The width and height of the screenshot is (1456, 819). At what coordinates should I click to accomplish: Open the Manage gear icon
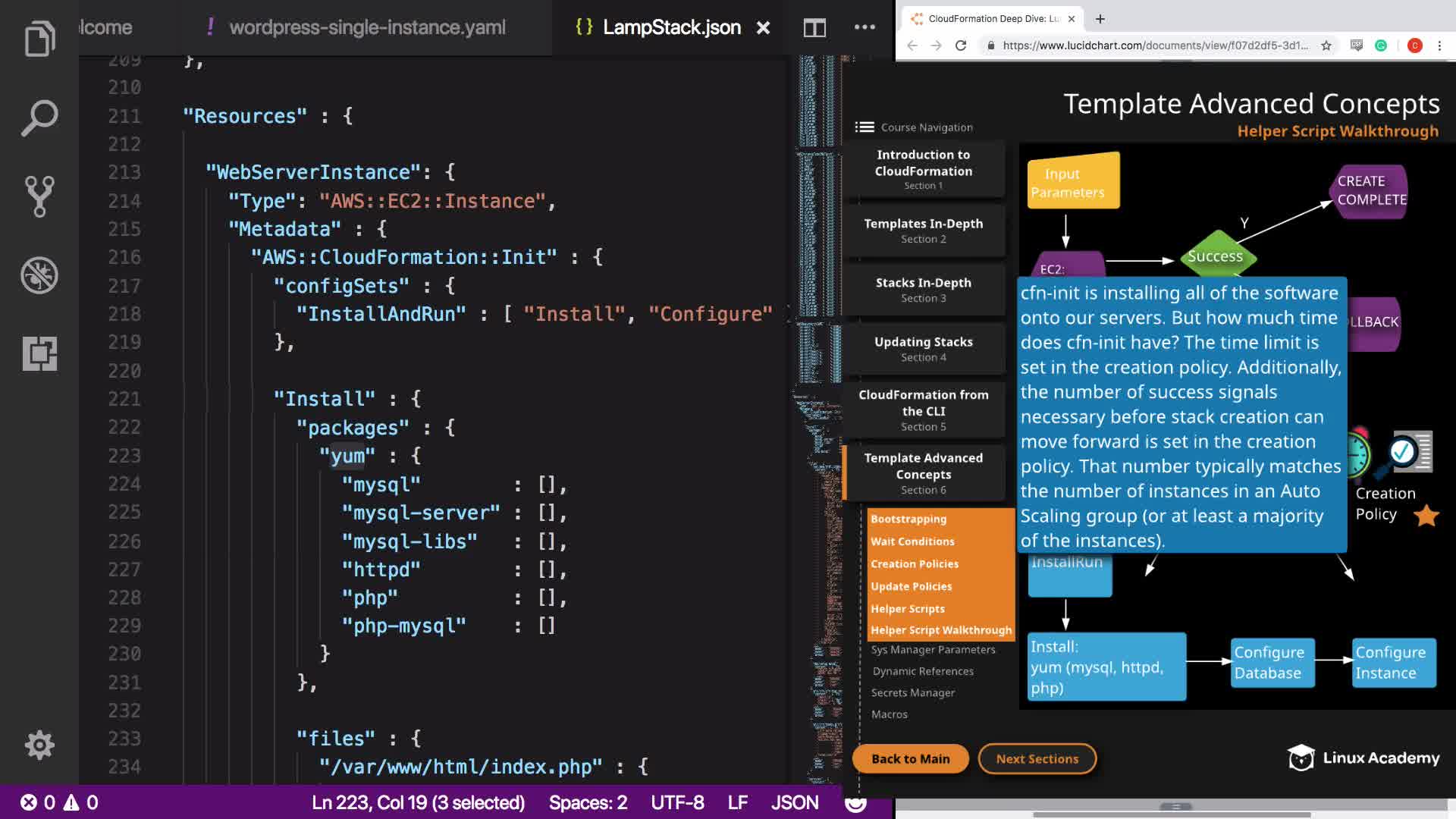click(x=39, y=745)
